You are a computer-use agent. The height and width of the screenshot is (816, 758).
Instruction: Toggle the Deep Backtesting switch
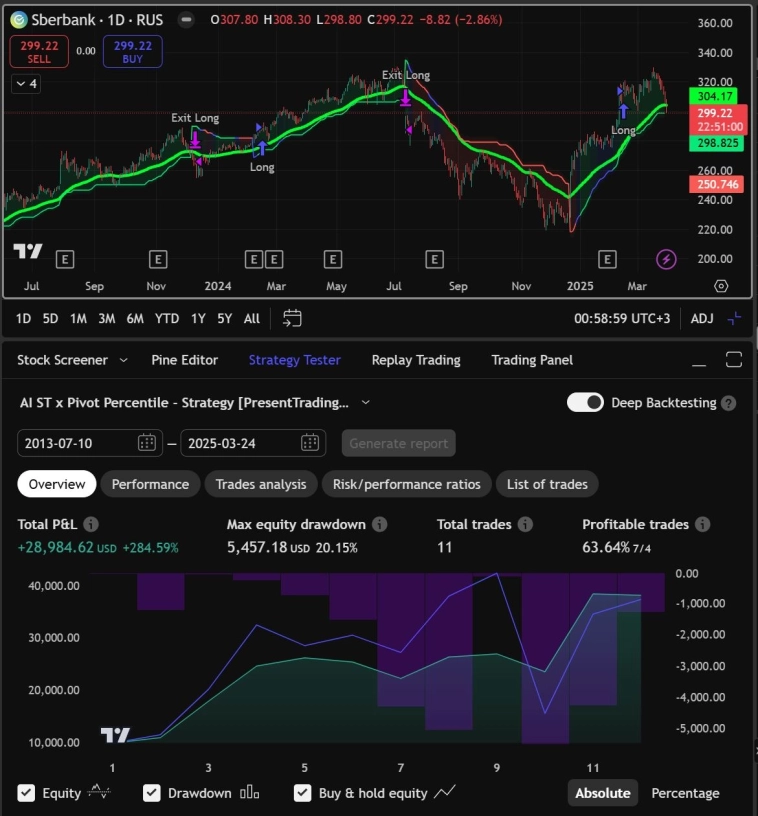tap(585, 403)
